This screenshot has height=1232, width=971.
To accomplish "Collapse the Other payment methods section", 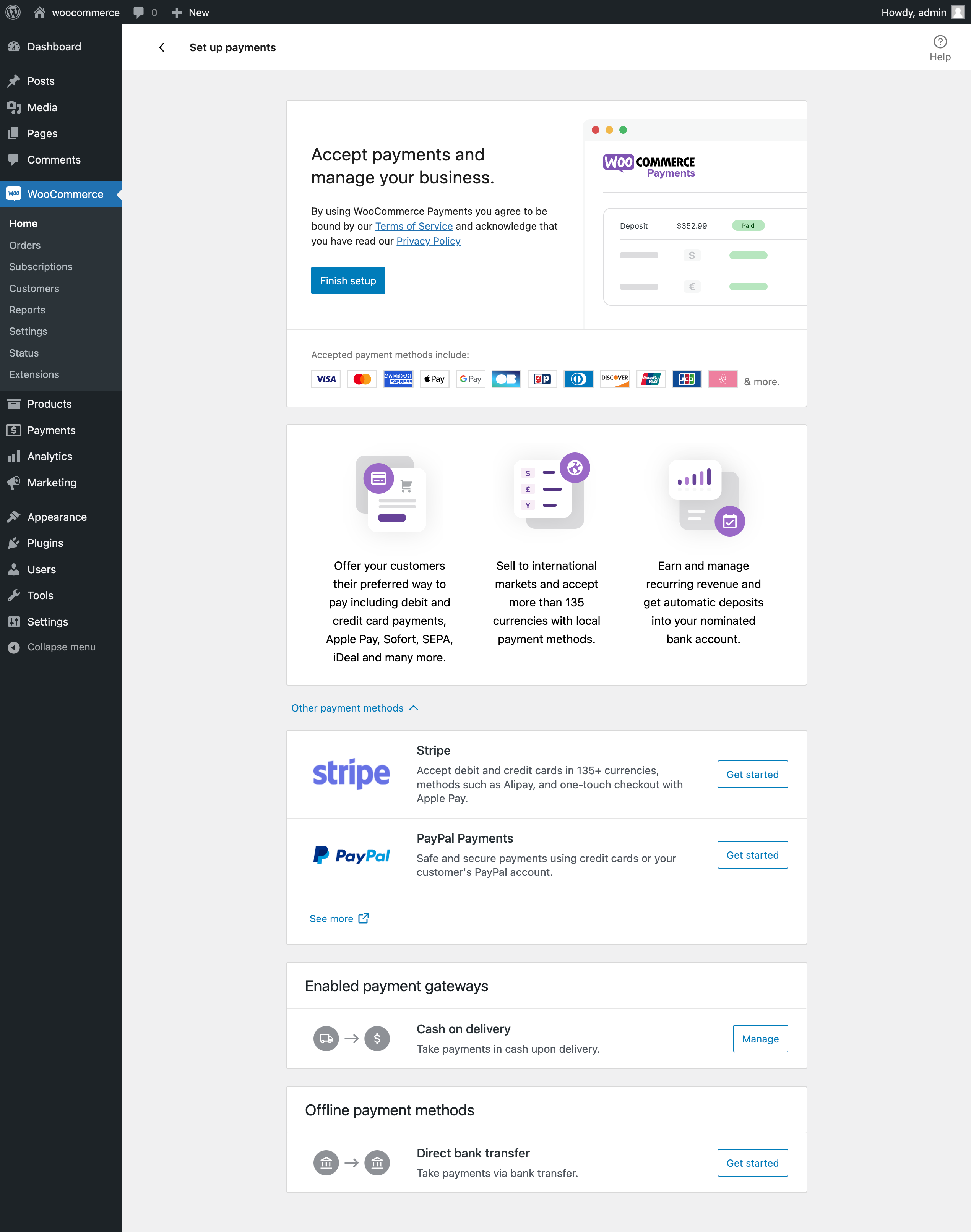I will 354,708.
